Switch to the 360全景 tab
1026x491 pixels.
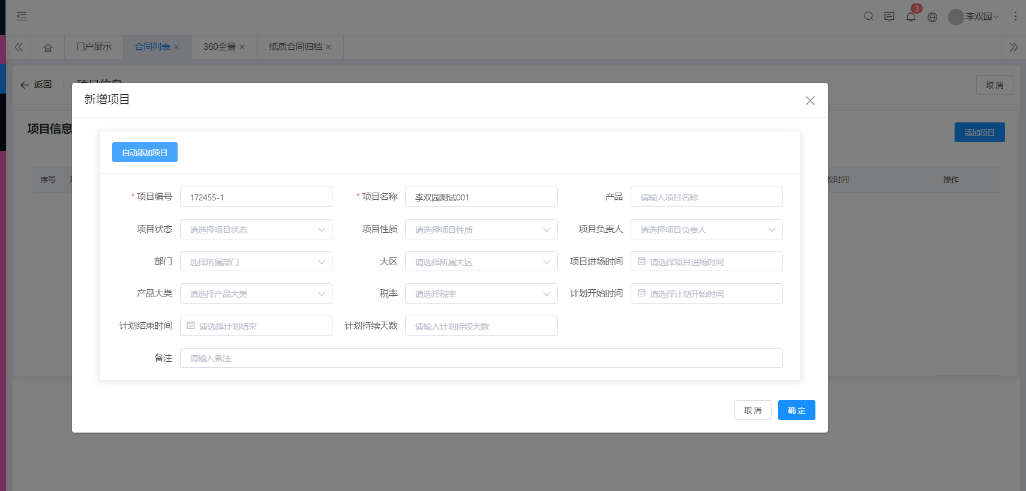(219, 47)
